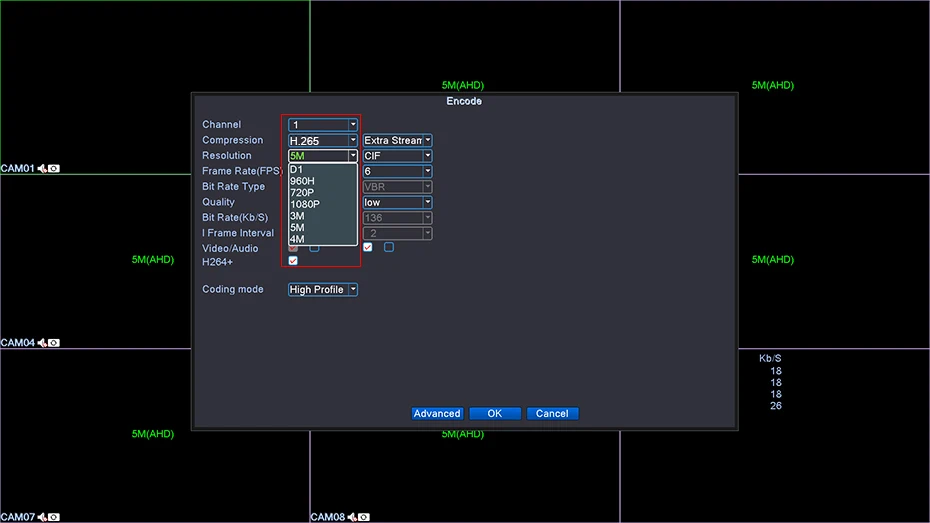930x523 pixels.
Task: Enable the Extra Stream audio checkbox
Action: (388, 247)
